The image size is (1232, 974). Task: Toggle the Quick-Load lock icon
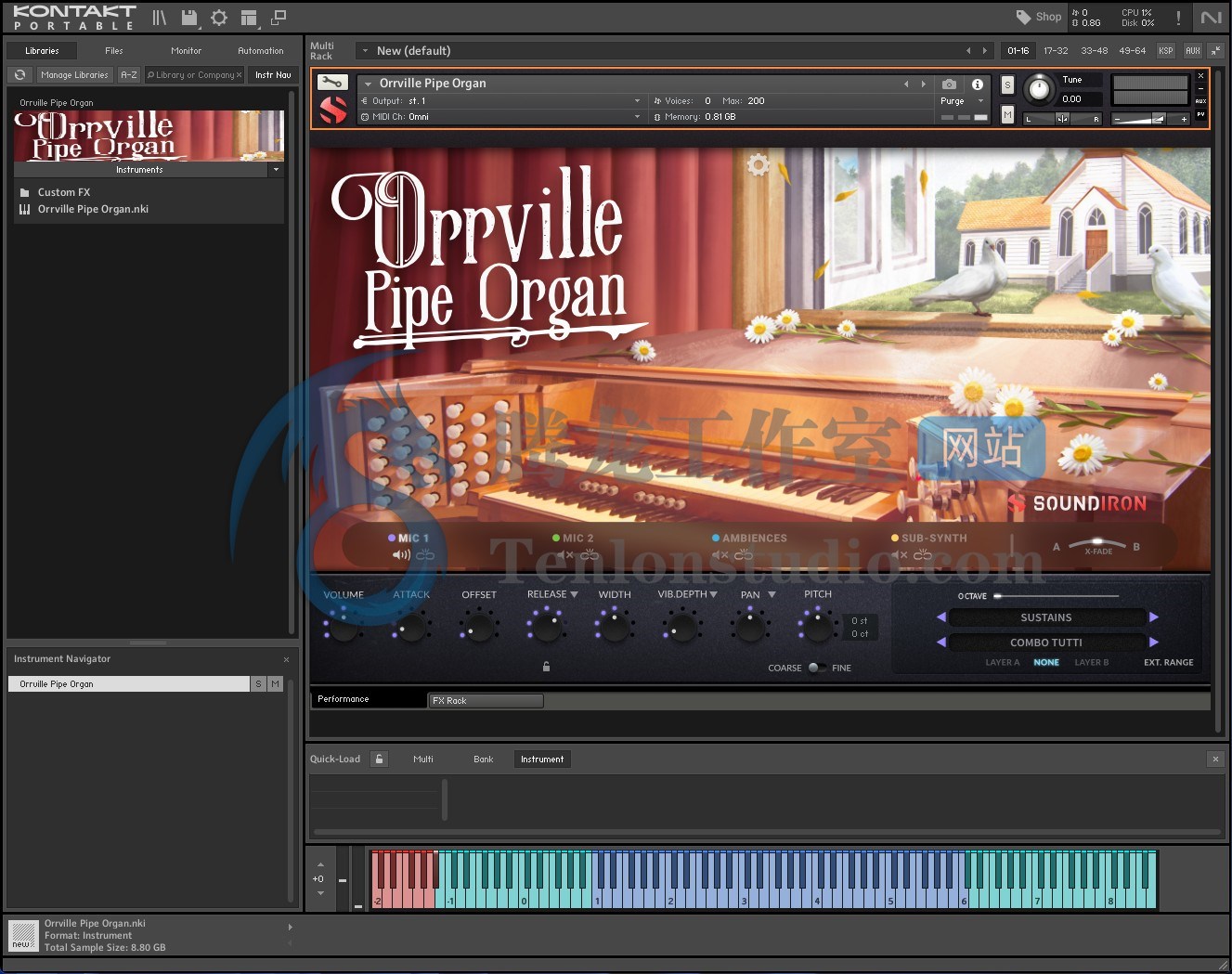[x=379, y=760]
